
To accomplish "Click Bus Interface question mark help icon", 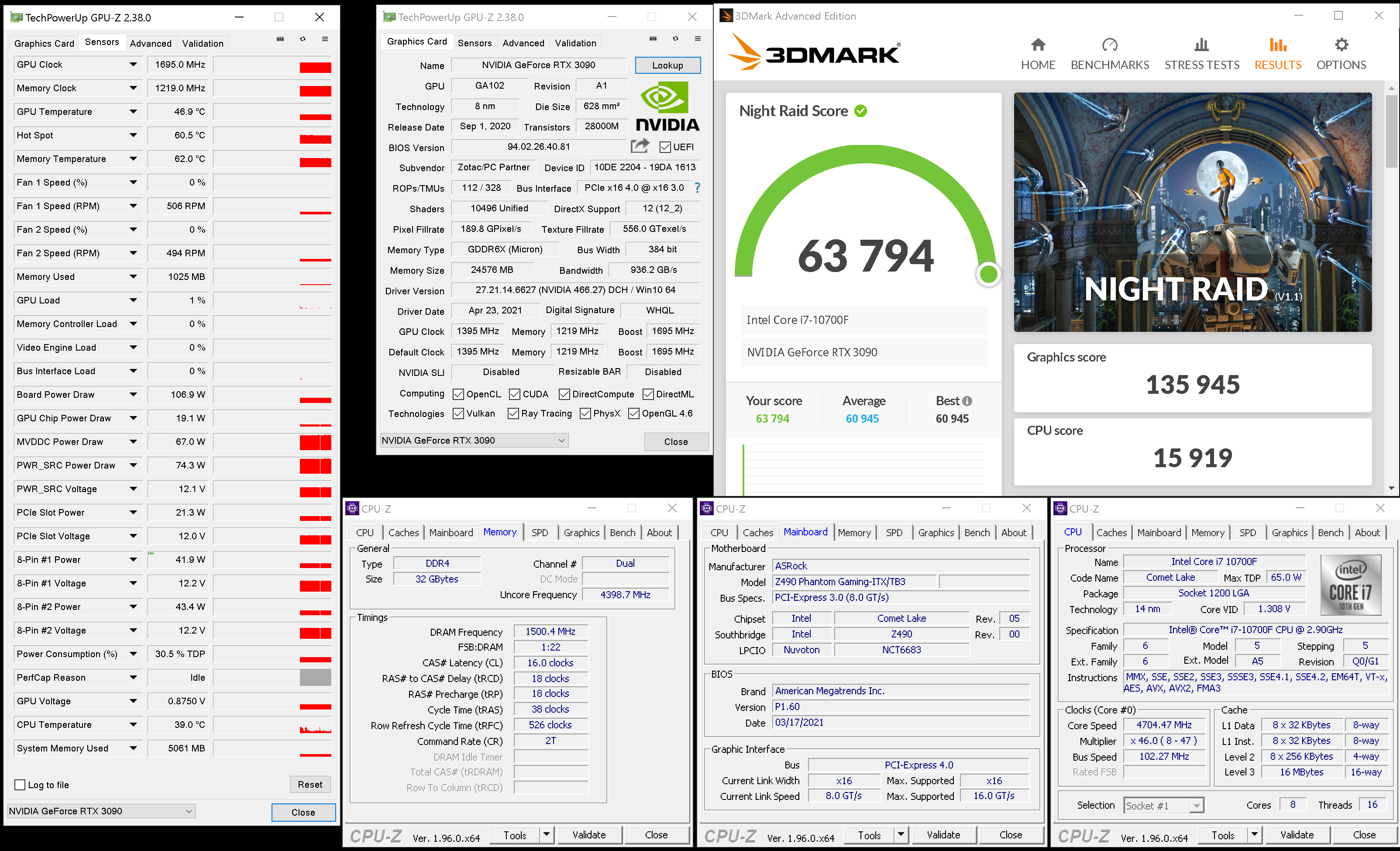I will [x=697, y=188].
